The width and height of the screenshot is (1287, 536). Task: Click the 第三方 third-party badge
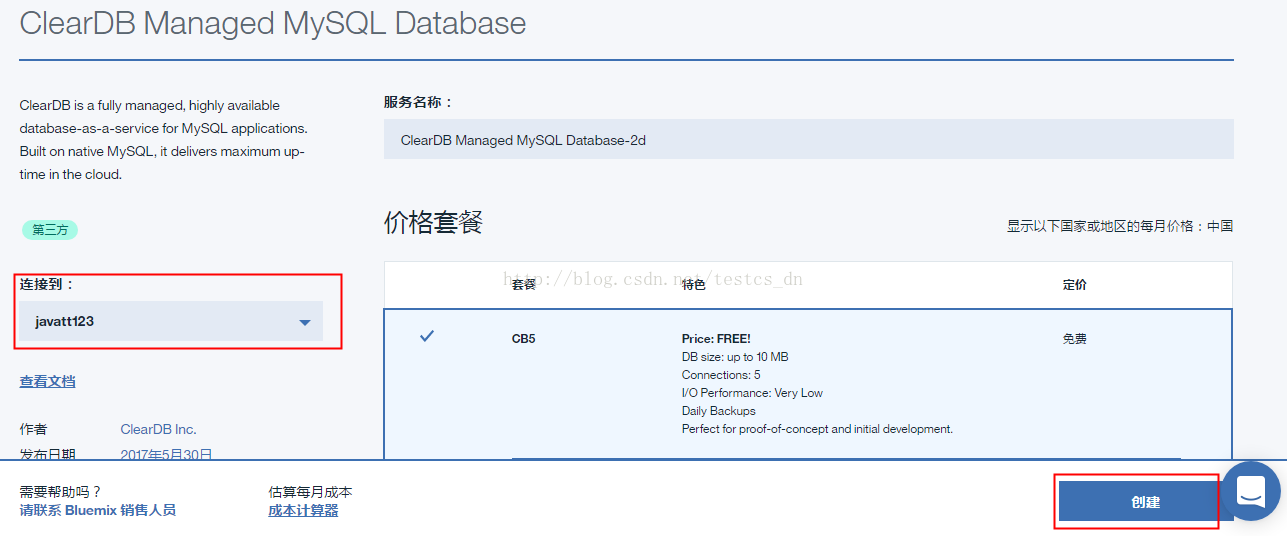tap(50, 230)
